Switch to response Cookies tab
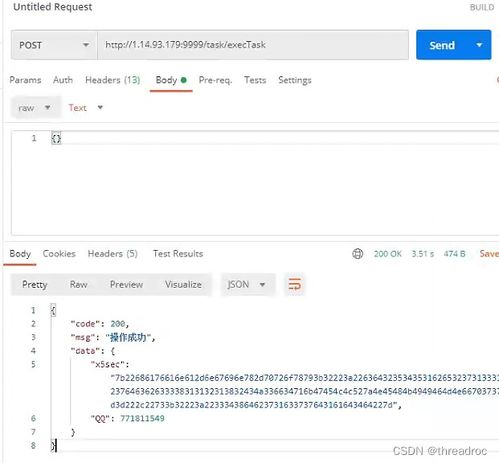This screenshot has width=499, height=463. [x=59, y=254]
